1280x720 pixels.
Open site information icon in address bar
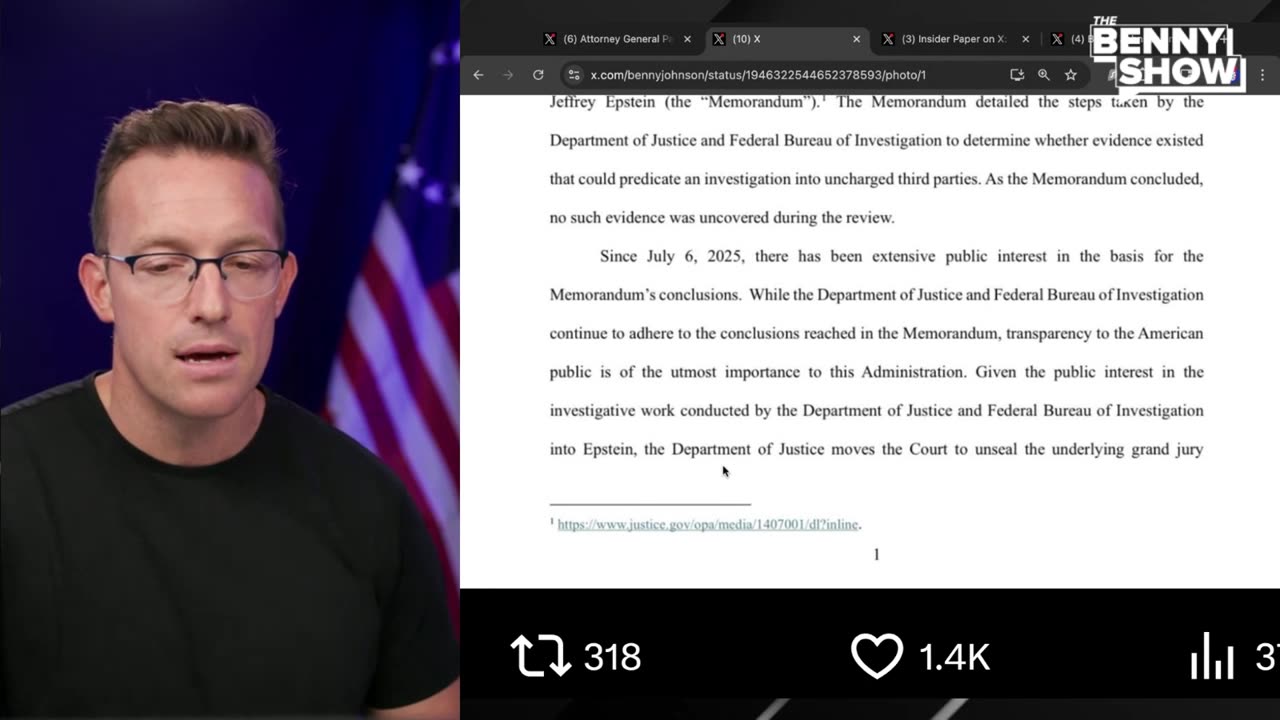(x=573, y=75)
